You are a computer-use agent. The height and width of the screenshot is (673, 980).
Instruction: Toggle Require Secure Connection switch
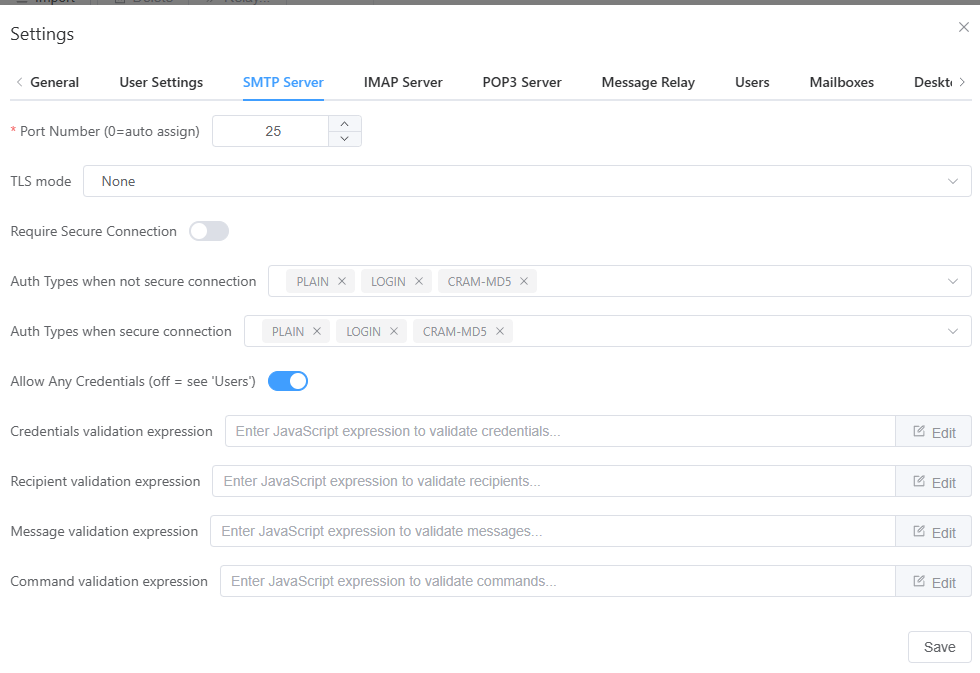click(209, 231)
